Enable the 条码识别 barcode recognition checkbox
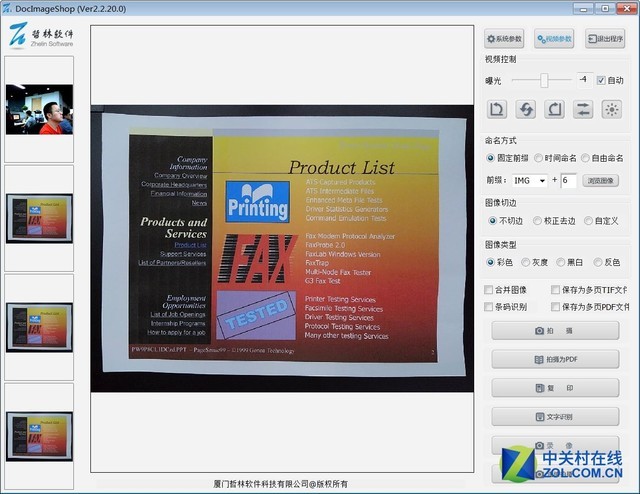This screenshot has width=640, height=494. coord(490,307)
